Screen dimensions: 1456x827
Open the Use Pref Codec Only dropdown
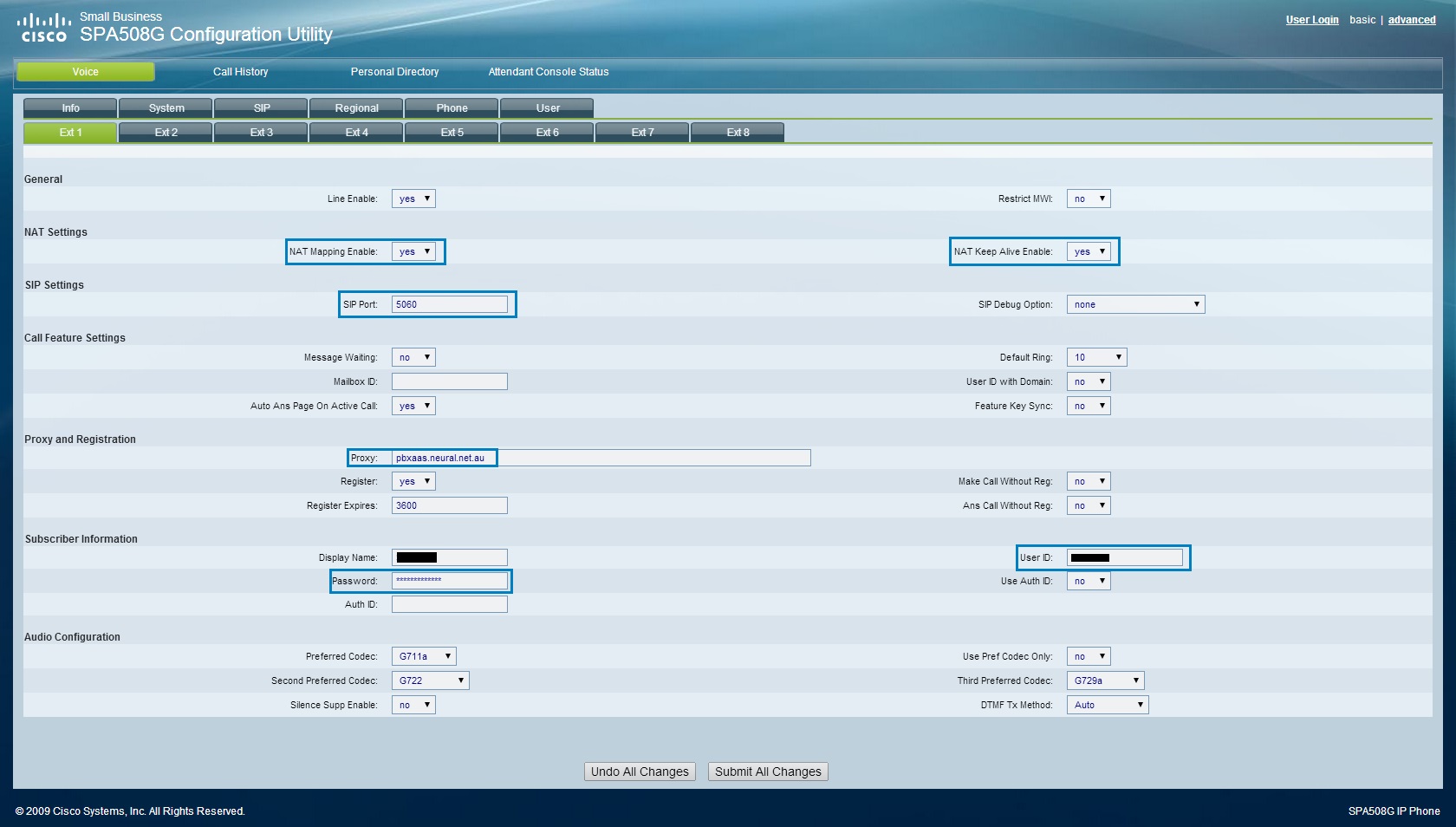(1089, 656)
